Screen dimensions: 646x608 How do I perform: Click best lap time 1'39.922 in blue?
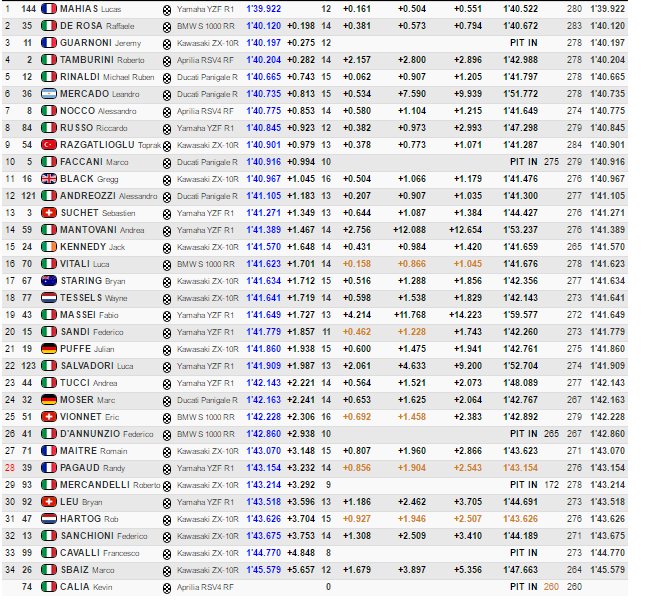click(x=264, y=9)
